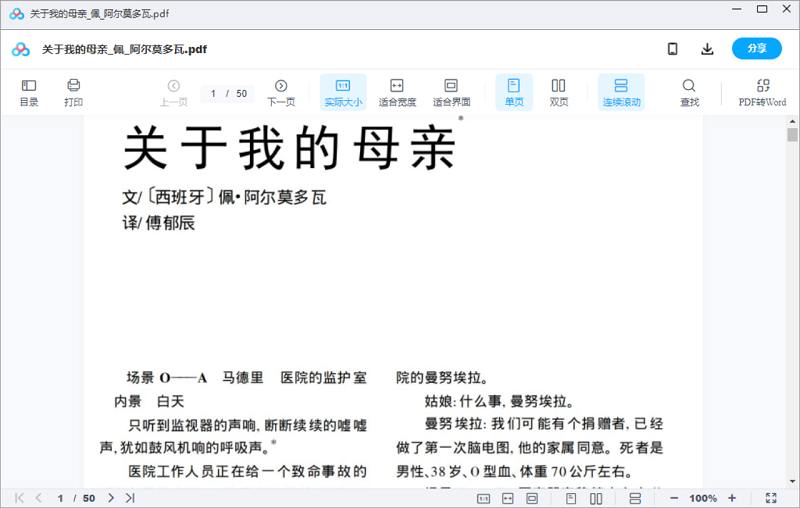Zoom out with bottom minus button
The image size is (800, 508).
[x=674, y=498]
